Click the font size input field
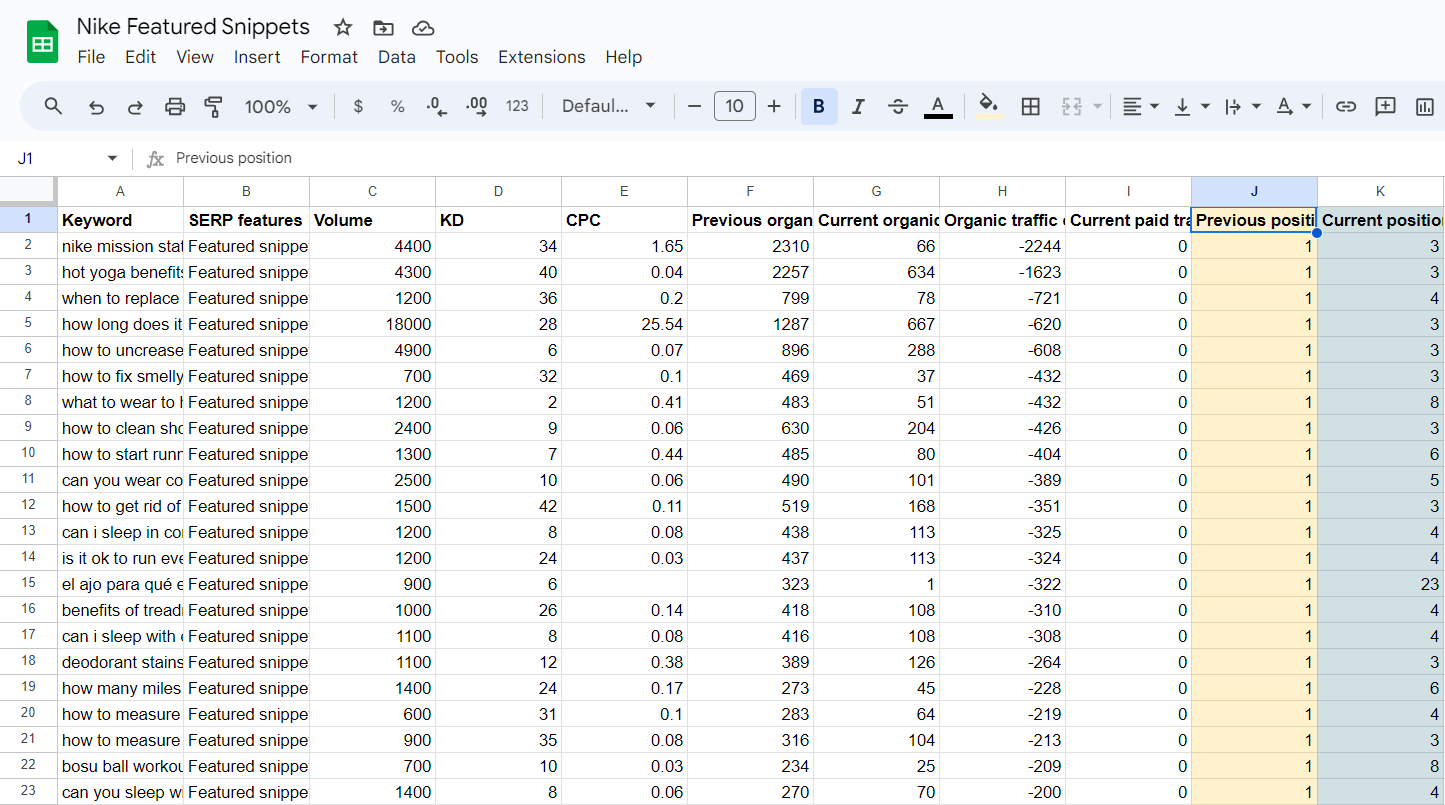The height and width of the screenshot is (805, 1445). click(x=734, y=106)
